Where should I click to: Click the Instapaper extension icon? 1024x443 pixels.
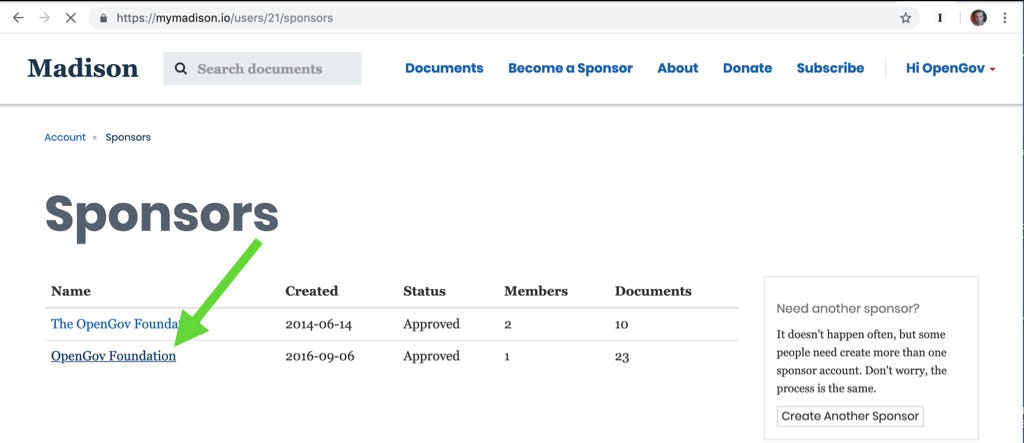940,18
